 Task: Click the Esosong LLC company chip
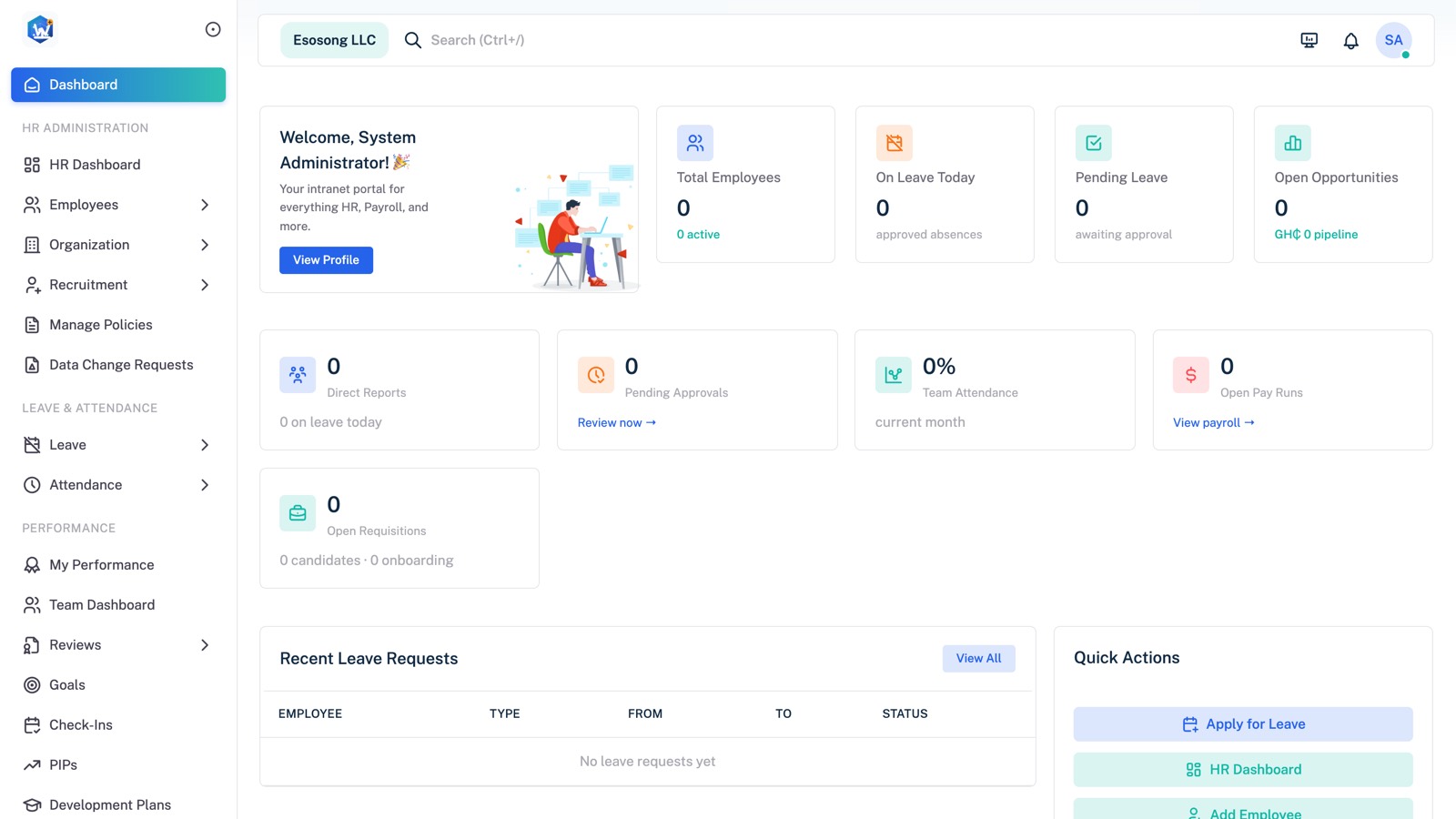click(x=334, y=40)
